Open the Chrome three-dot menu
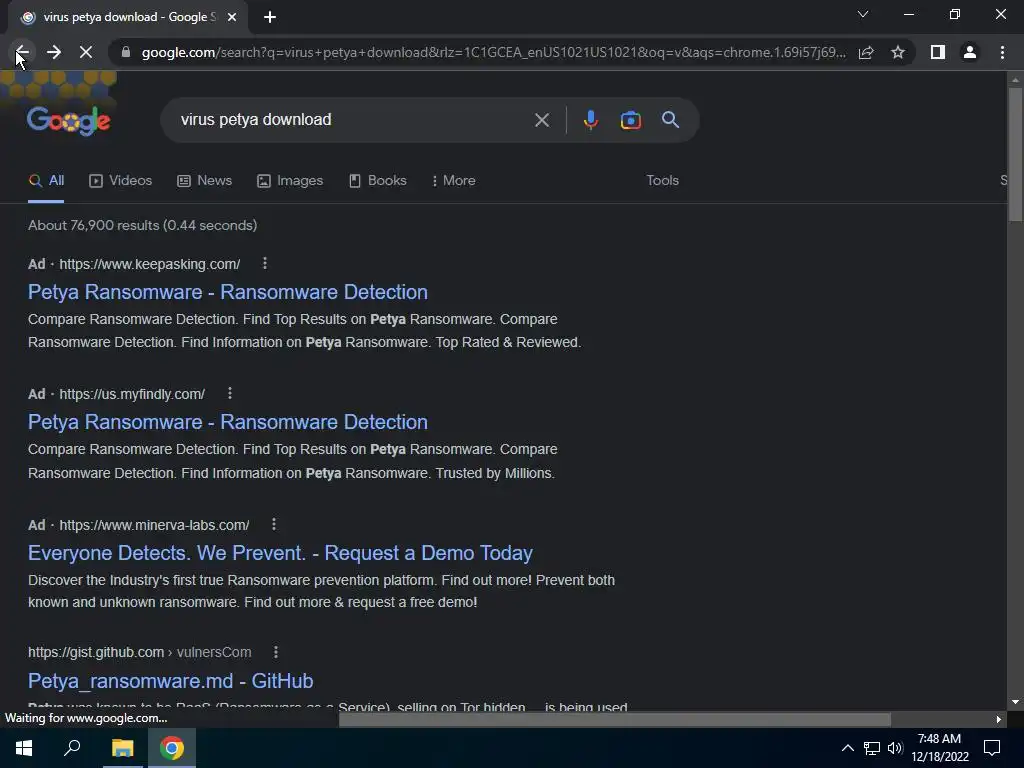1024x768 pixels. pos(1002,52)
